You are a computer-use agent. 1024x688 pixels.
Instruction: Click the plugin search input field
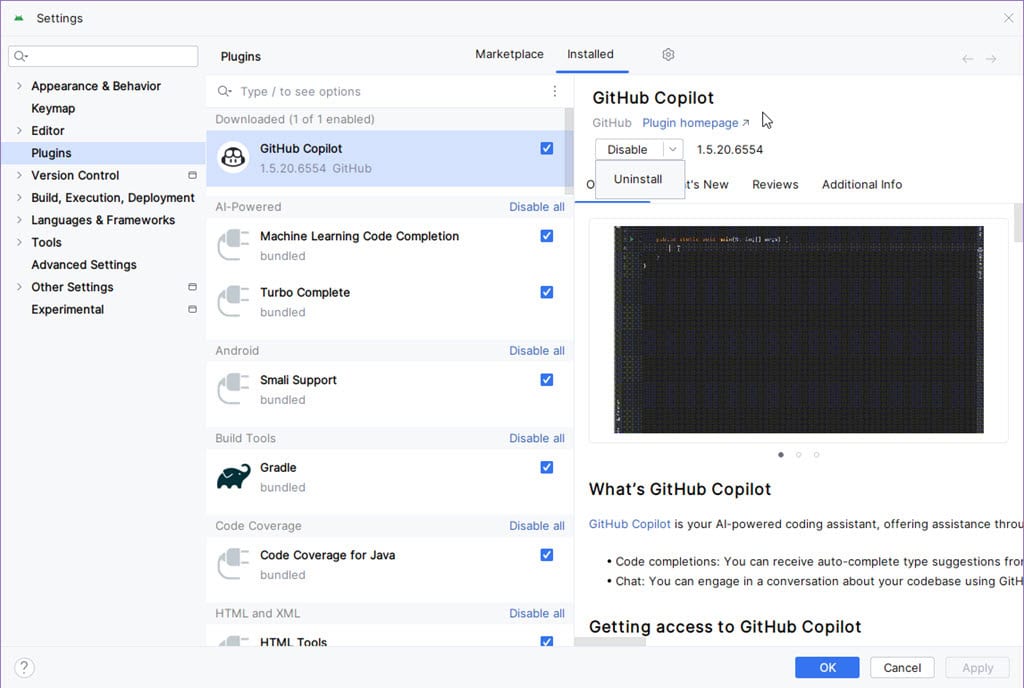[x=391, y=91]
